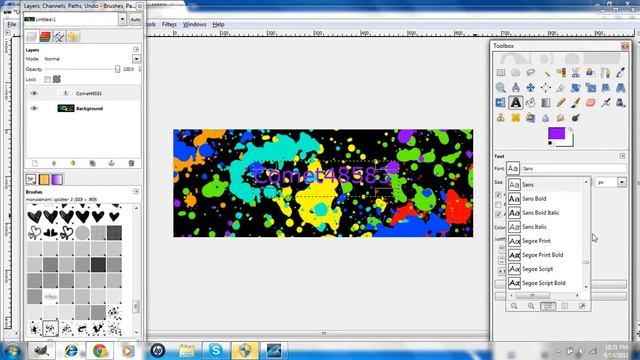Screen dimensions: 640x360
Task: Open the Filters menu
Action: coord(169,24)
